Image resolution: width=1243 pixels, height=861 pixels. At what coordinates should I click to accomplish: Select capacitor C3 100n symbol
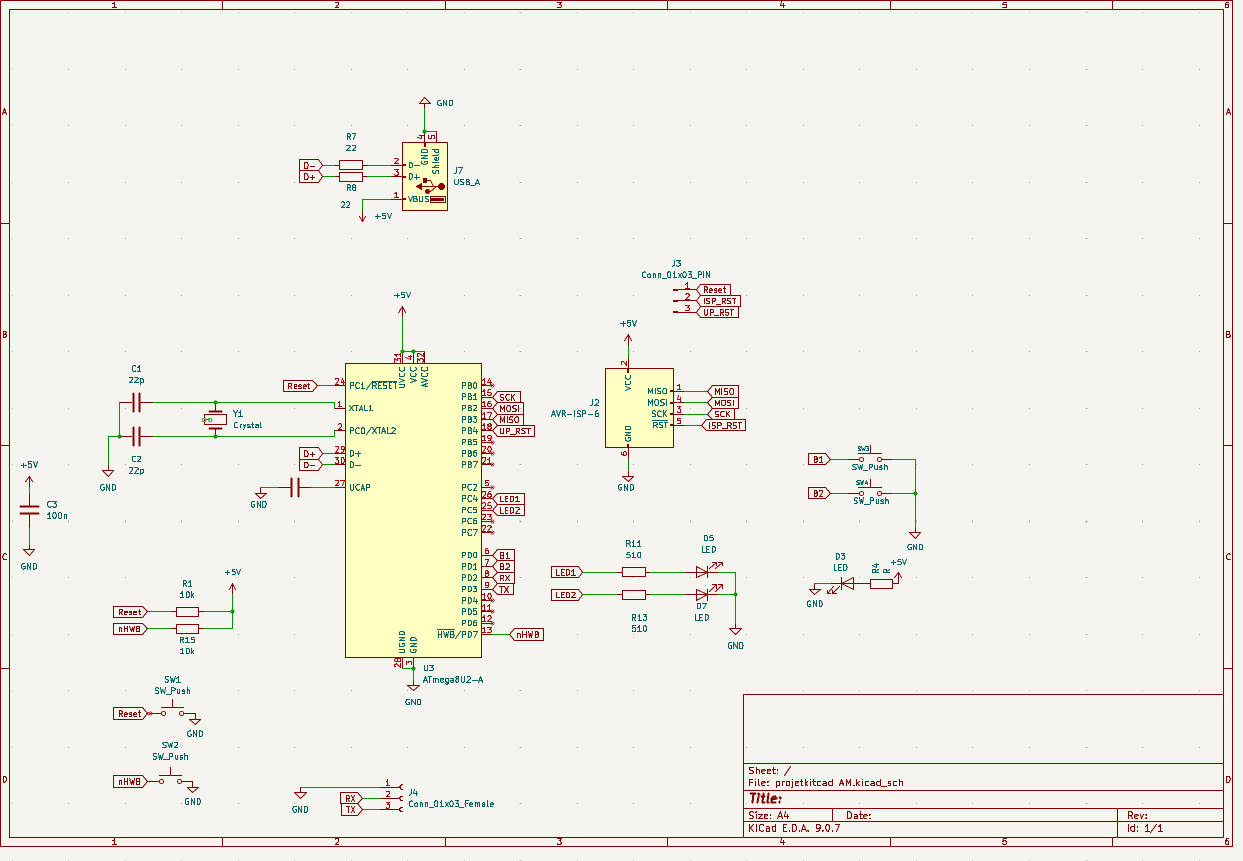click(x=29, y=510)
